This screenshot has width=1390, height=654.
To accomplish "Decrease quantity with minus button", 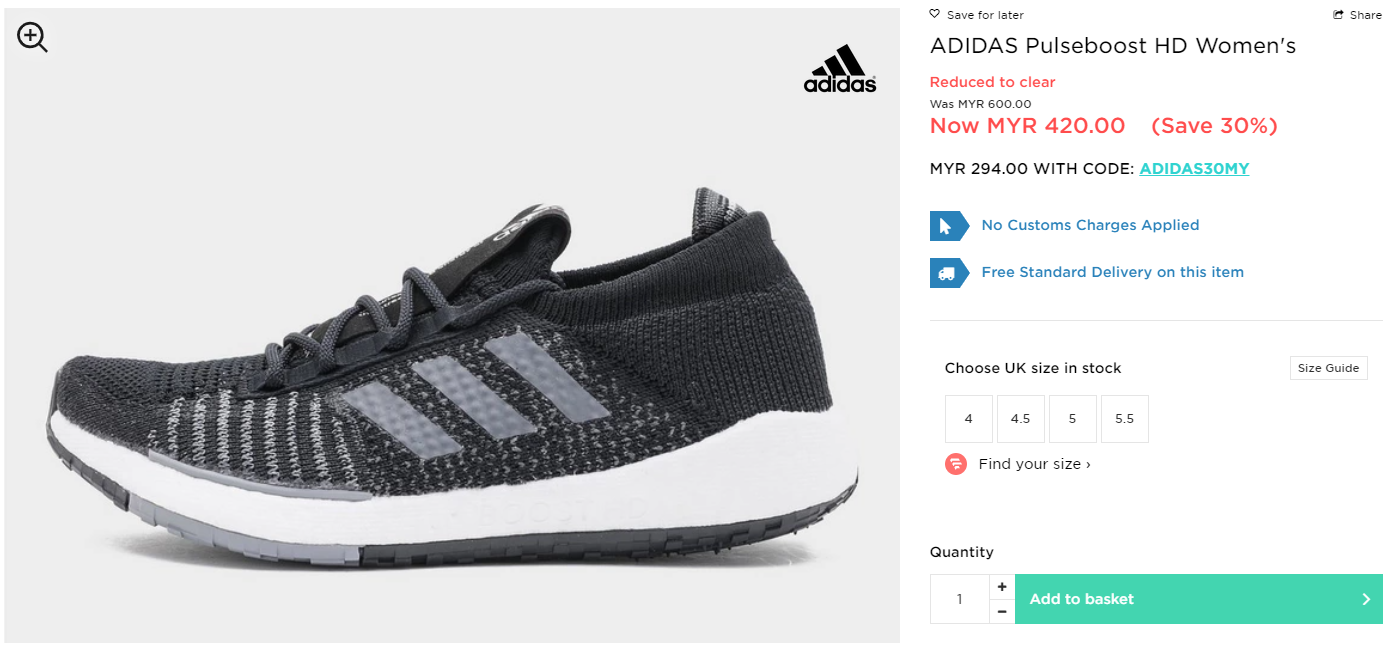I will [x=1002, y=611].
